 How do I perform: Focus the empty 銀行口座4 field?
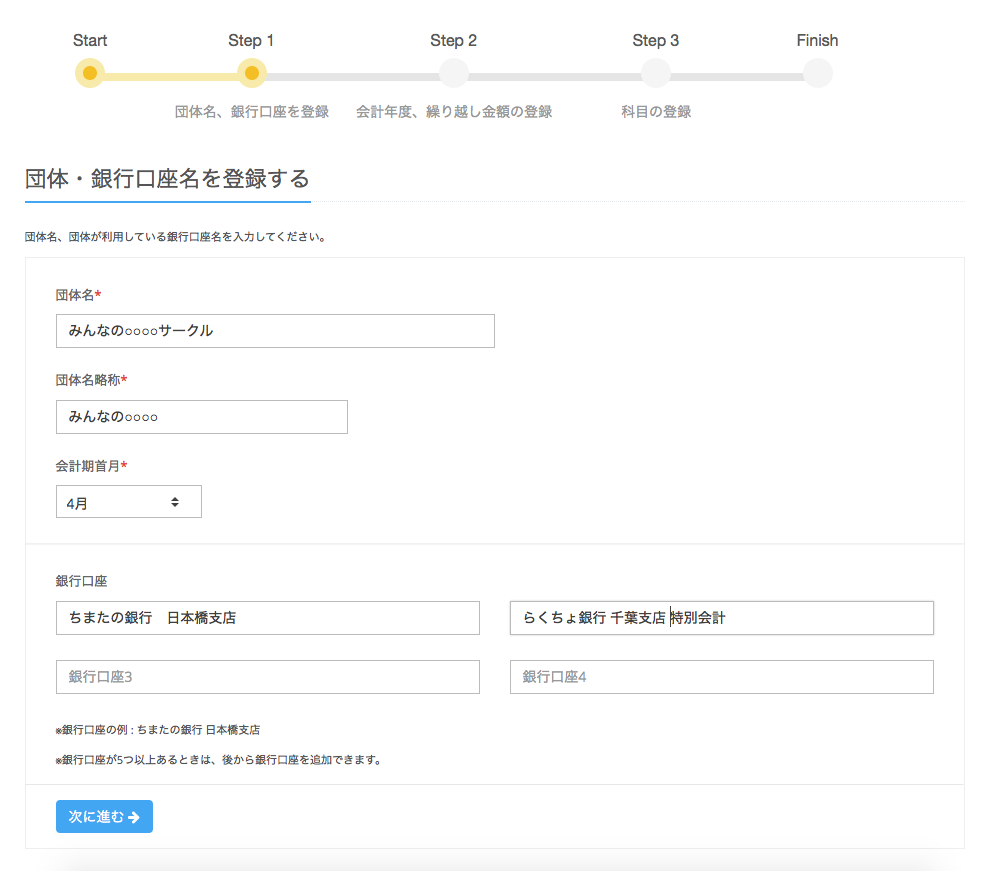pyautogui.click(x=721, y=677)
